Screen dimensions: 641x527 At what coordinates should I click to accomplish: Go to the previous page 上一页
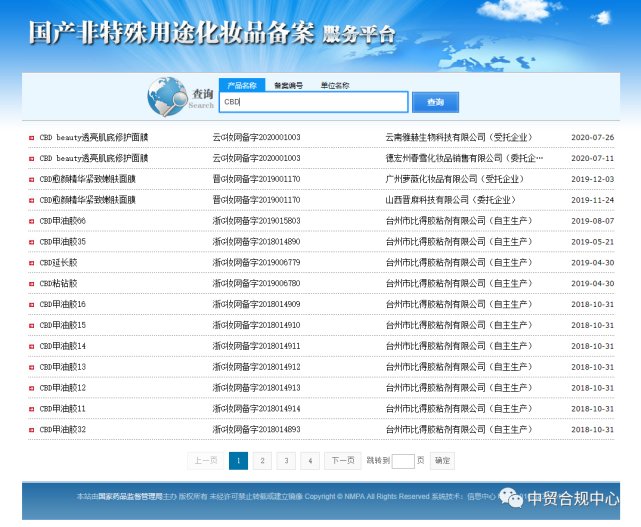coord(206,461)
